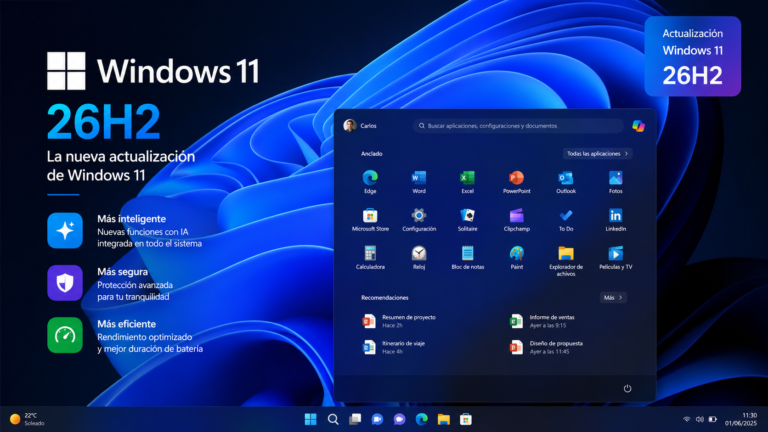The image size is (768, 432).
Task: Click the Más segura shield icon
Action: point(65,283)
